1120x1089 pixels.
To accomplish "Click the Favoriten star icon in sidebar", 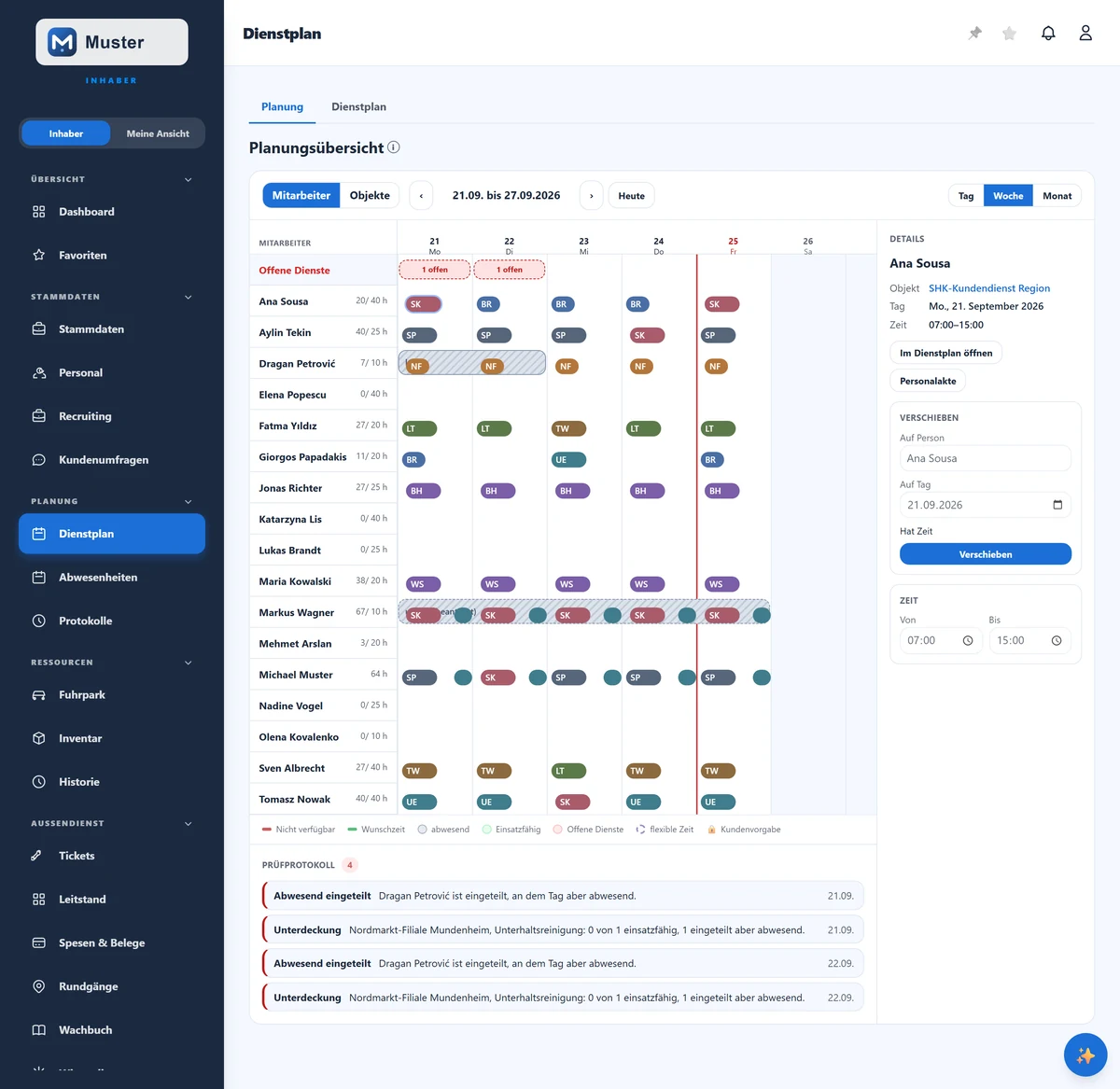I will click(39, 255).
